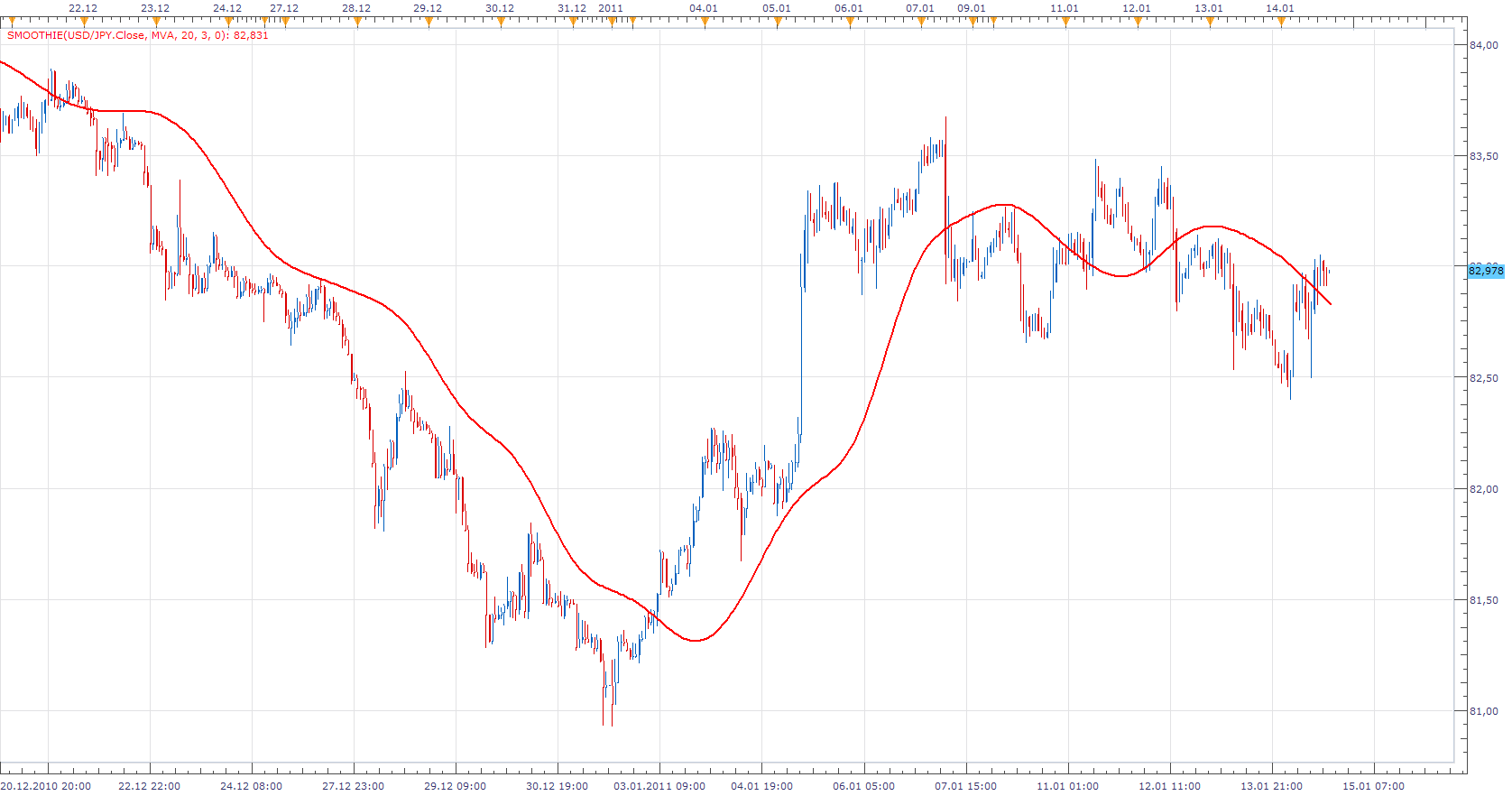Click the orange day marker under 24.12
This screenshot has height=796, width=1512.
coord(227,23)
